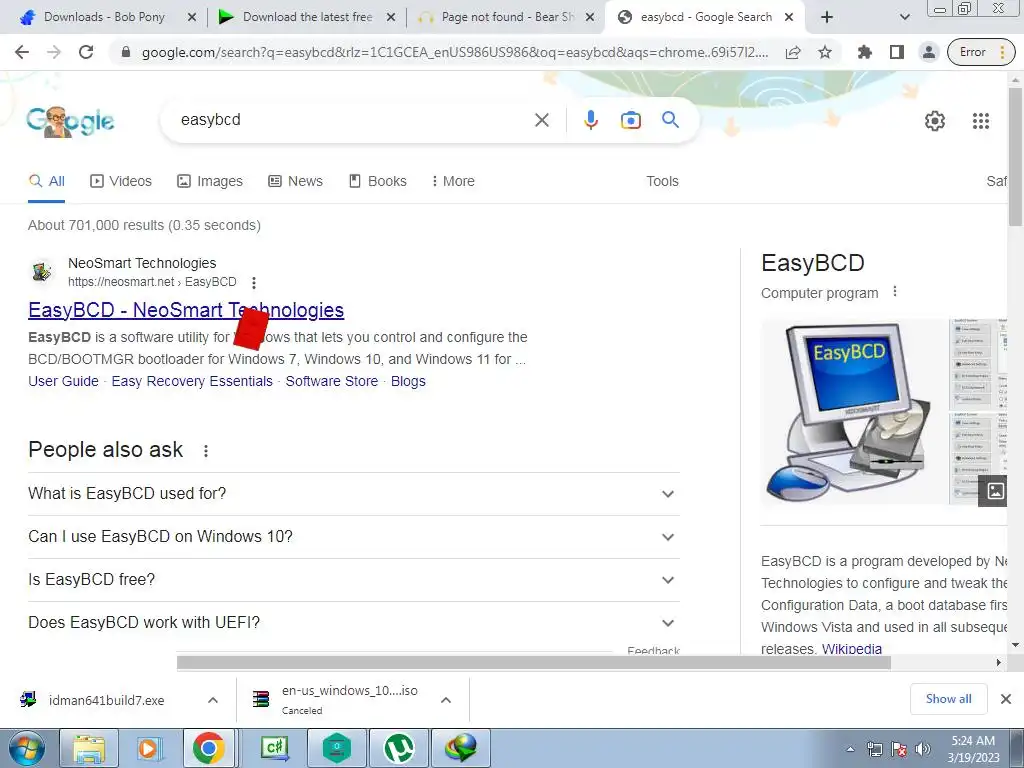Open the Blogs sitelink
Image resolution: width=1024 pixels, height=768 pixels.
click(408, 381)
